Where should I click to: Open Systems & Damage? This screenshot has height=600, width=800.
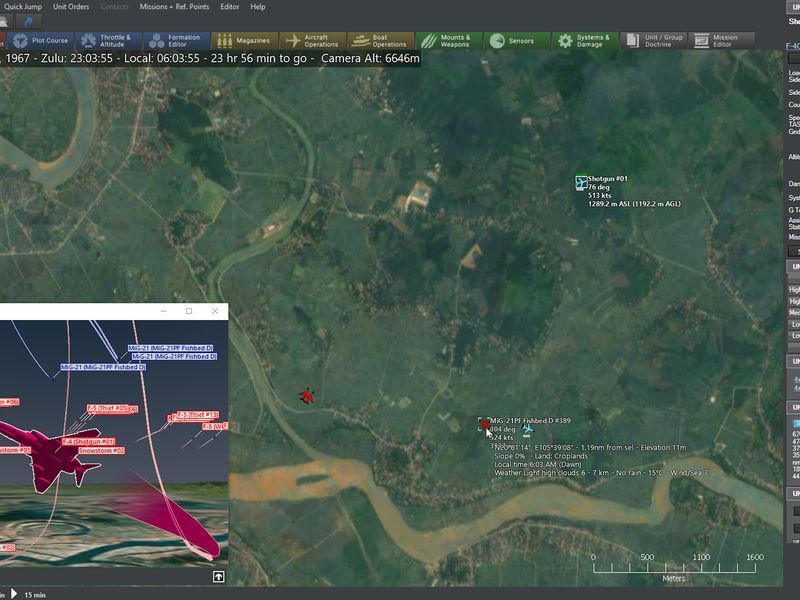(585, 41)
